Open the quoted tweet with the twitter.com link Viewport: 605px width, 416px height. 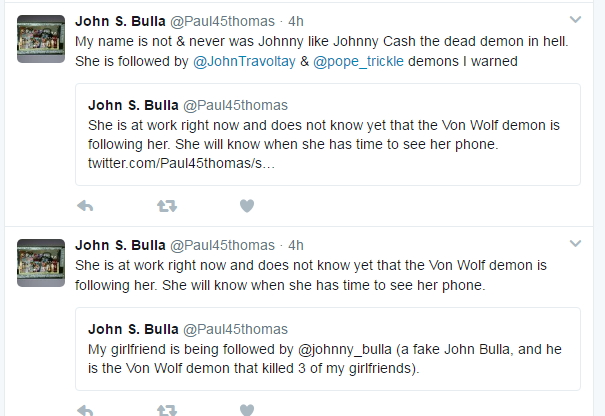coord(328,134)
